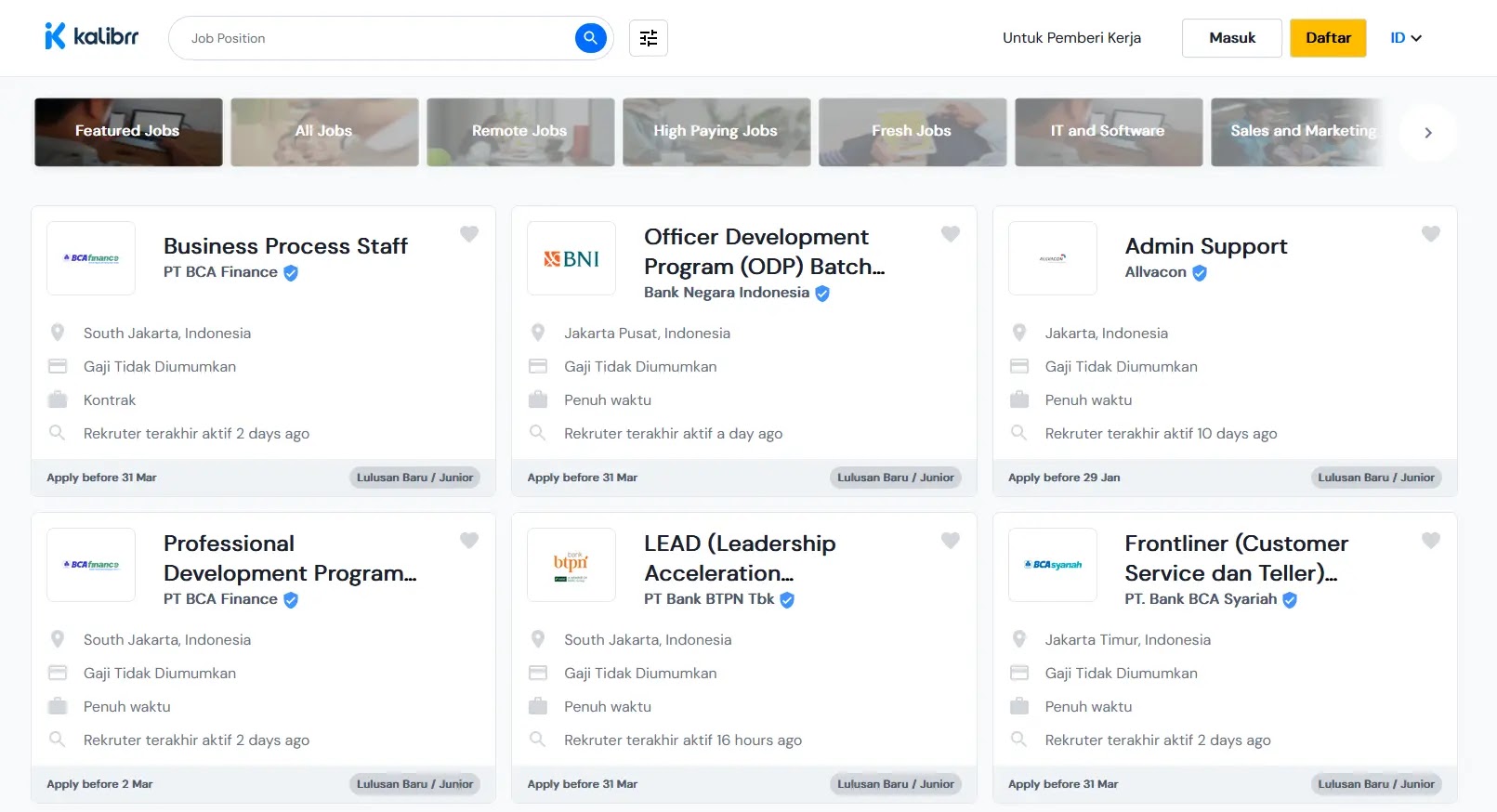Screen dimensions: 1497x812
Task: Open Business Process Staff job title
Action: 285,246
